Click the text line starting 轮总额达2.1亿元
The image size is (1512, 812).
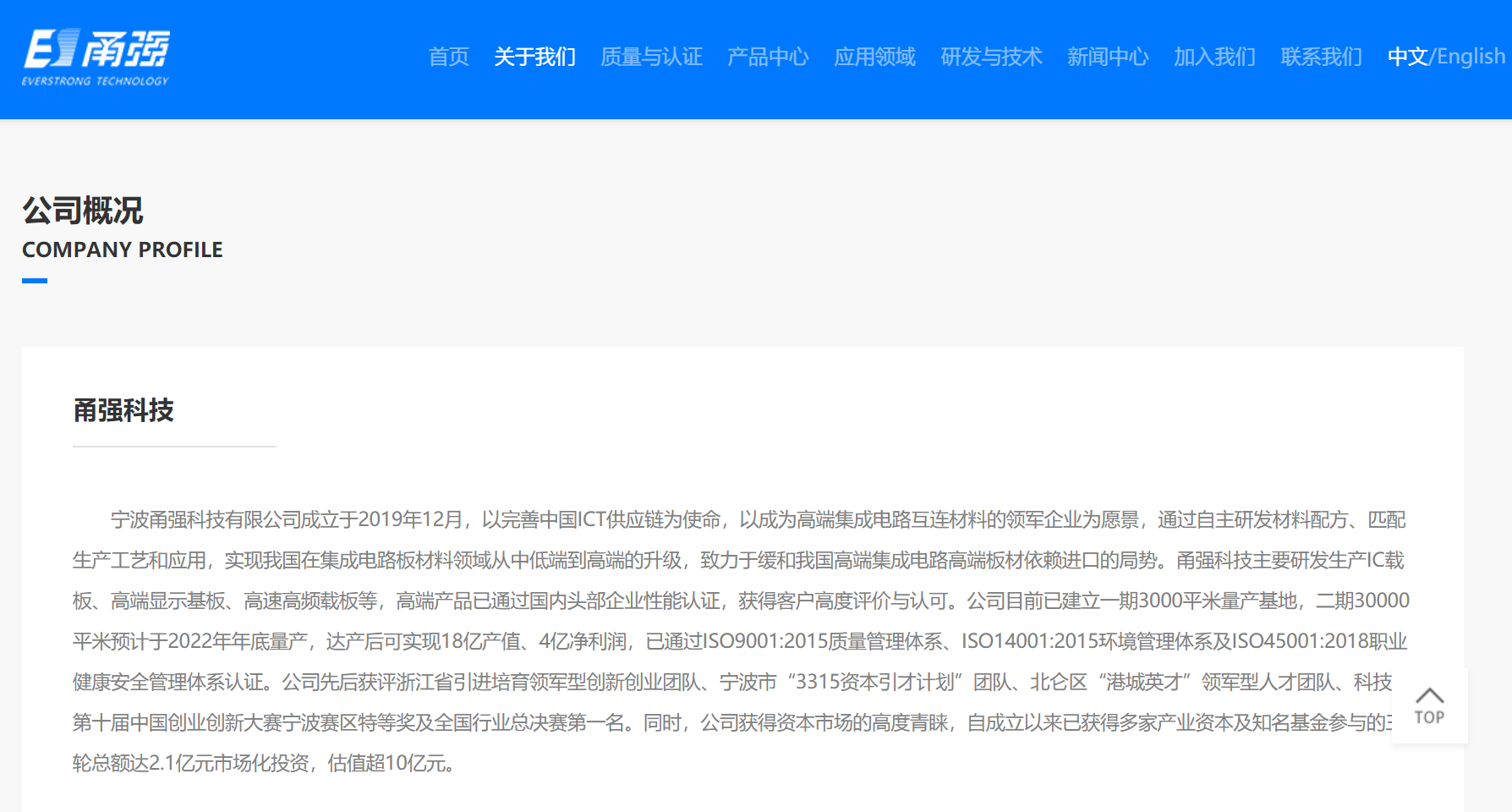pyautogui.click(x=266, y=763)
